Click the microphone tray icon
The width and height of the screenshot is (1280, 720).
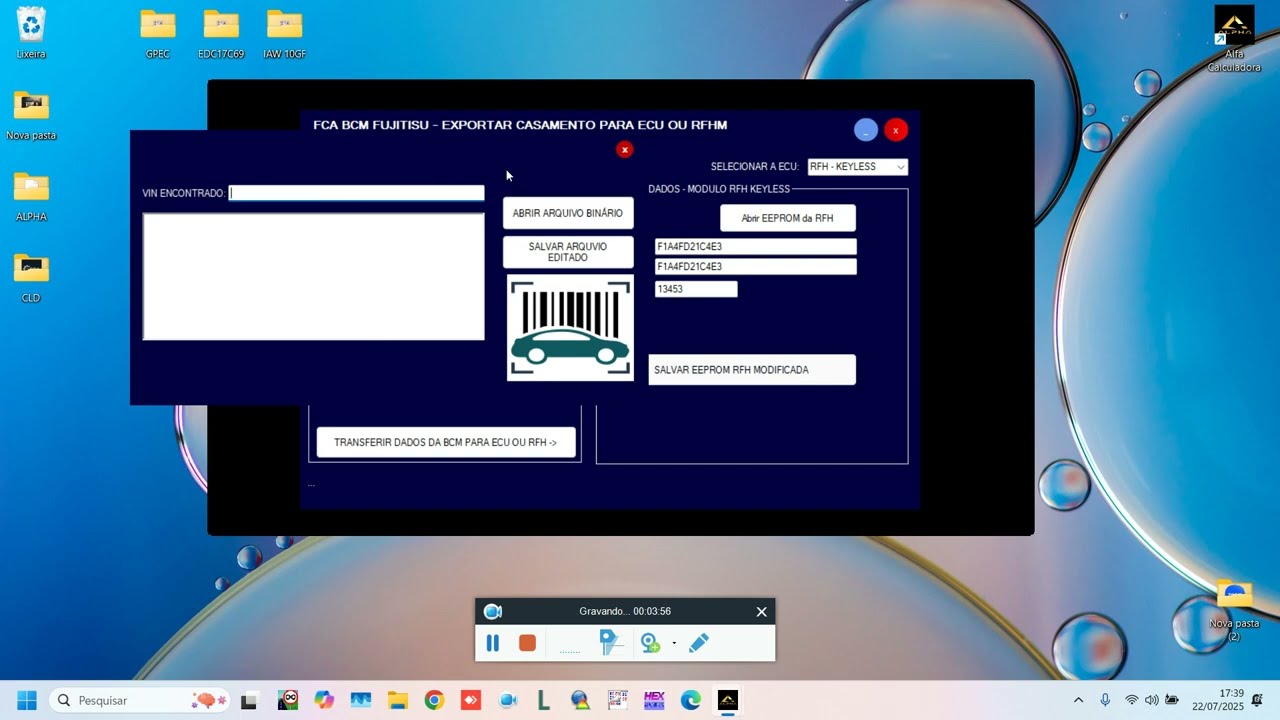(1105, 700)
